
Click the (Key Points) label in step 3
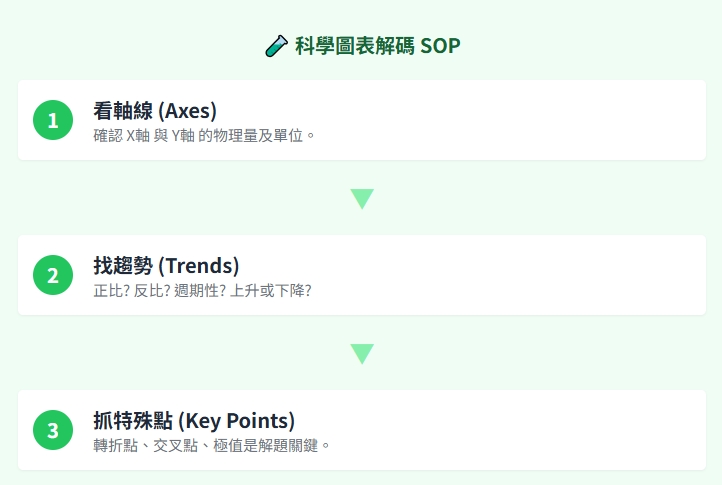click(x=237, y=420)
